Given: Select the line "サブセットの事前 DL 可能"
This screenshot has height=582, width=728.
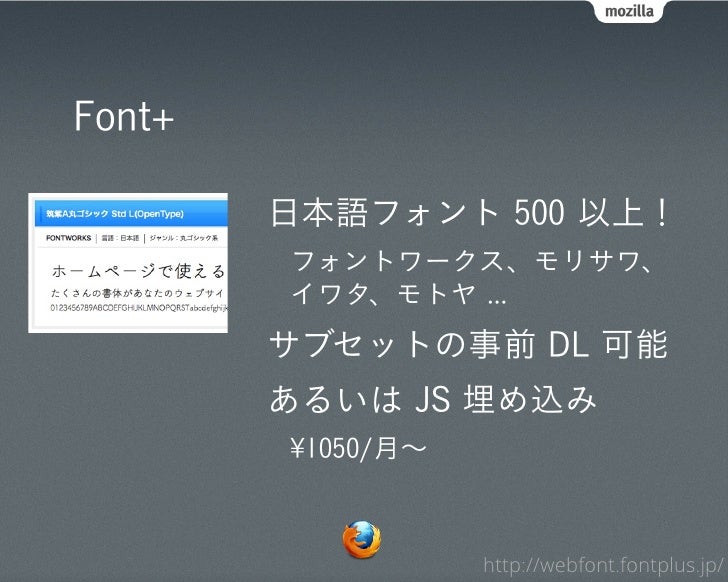Looking at the screenshot, I should [x=468, y=344].
